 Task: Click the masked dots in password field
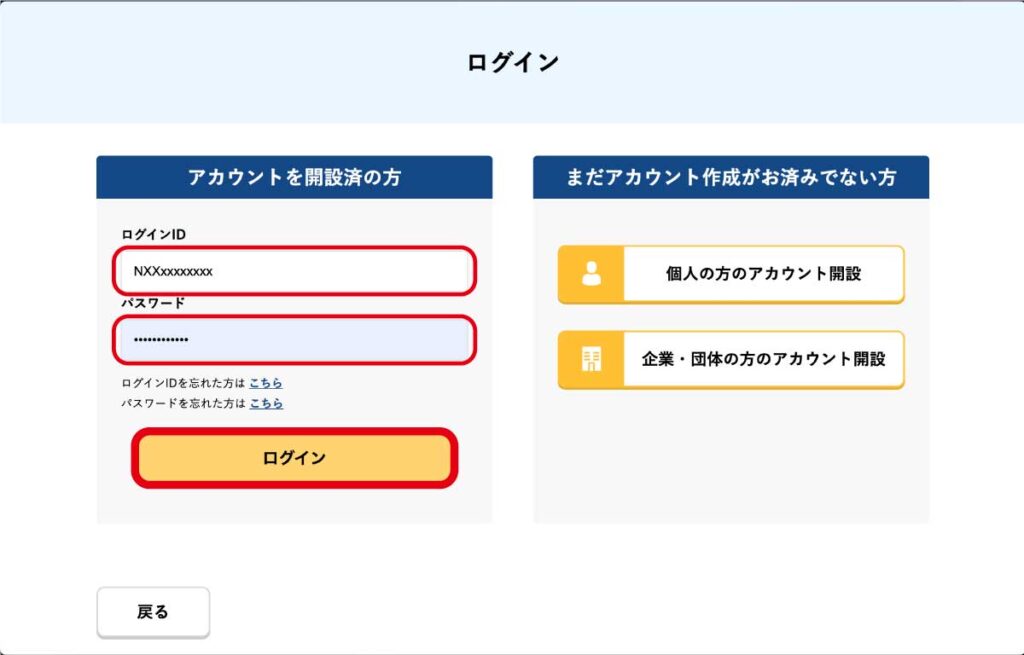point(161,340)
